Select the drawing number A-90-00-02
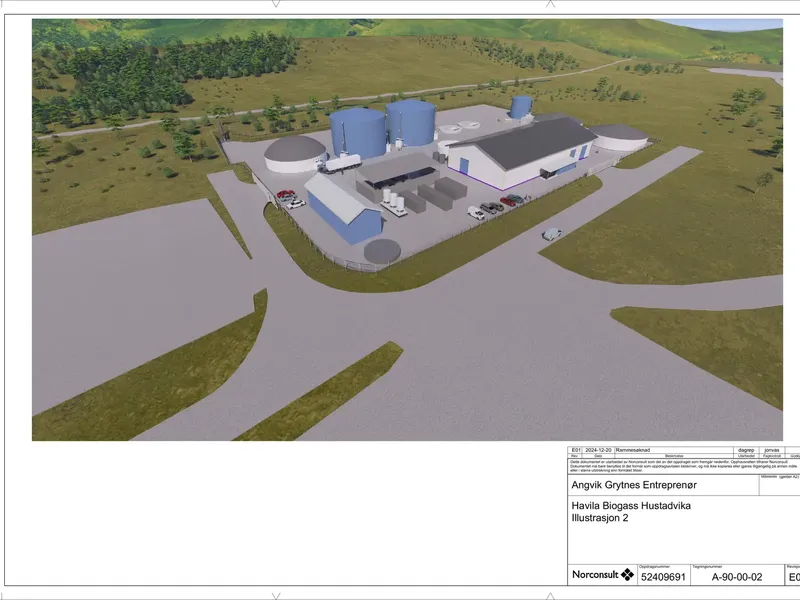The width and height of the screenshot is (800, 600). (737, 577)
